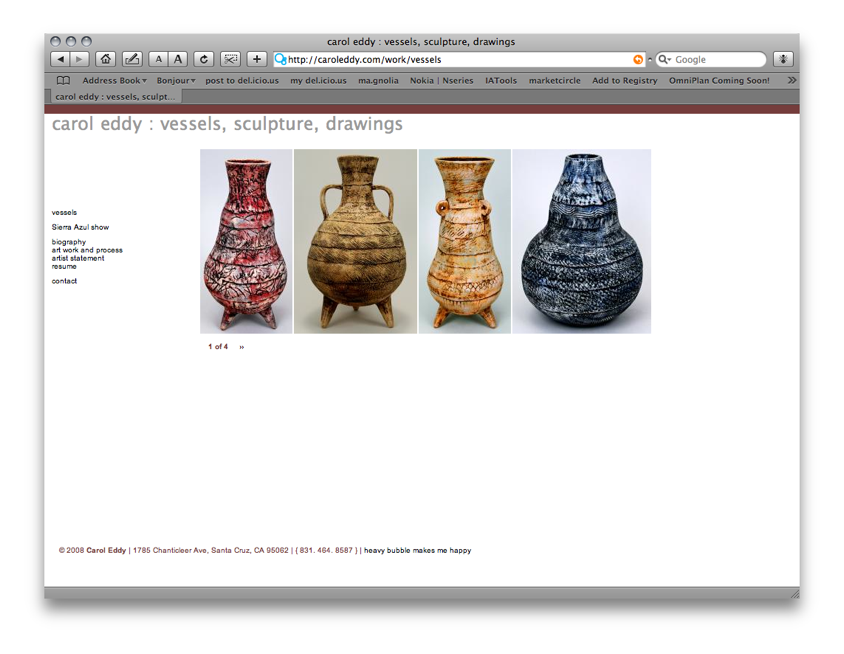This screenshot has height=654, width=844.
Task: Open the ma.gnolia bookmark
Action: [x=378, y=80]
